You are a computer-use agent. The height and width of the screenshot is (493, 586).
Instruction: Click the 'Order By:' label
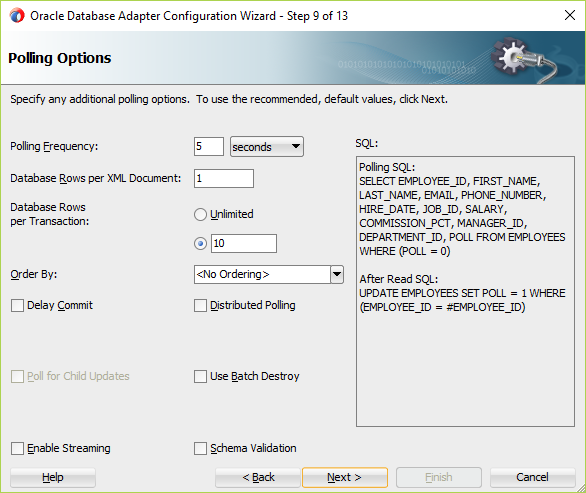(34, 274)
